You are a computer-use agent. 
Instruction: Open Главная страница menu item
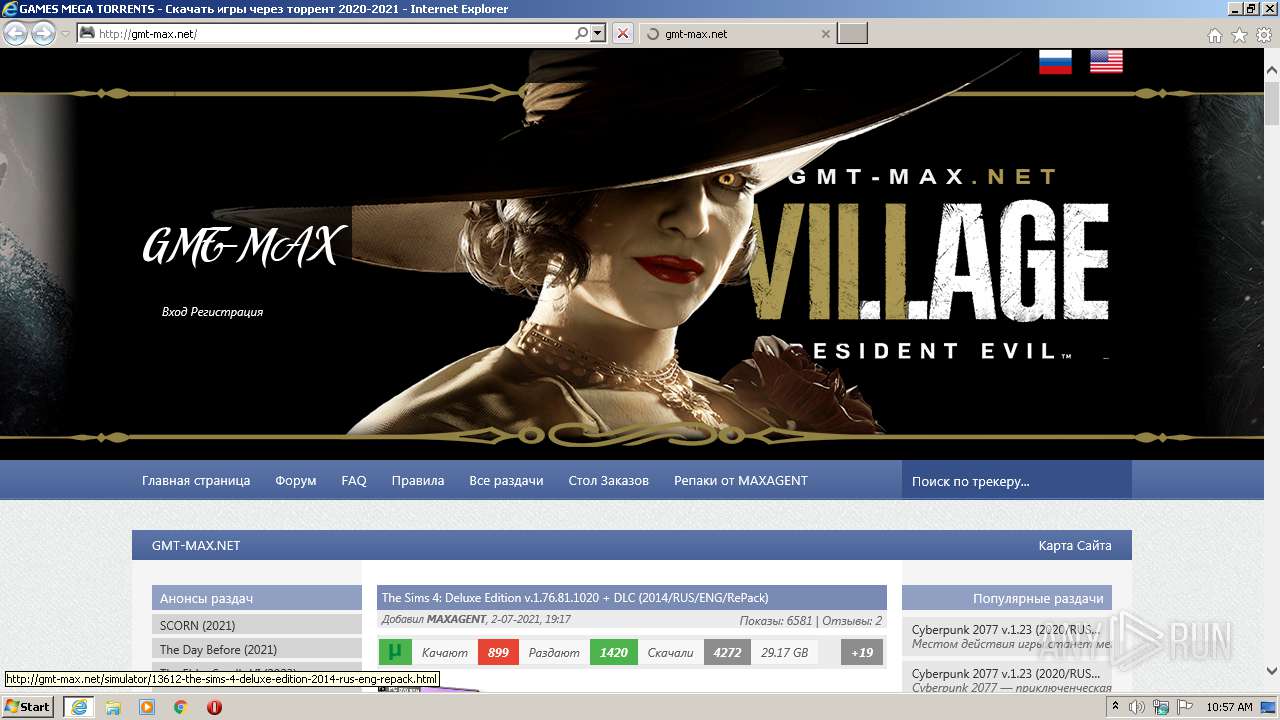196,481
